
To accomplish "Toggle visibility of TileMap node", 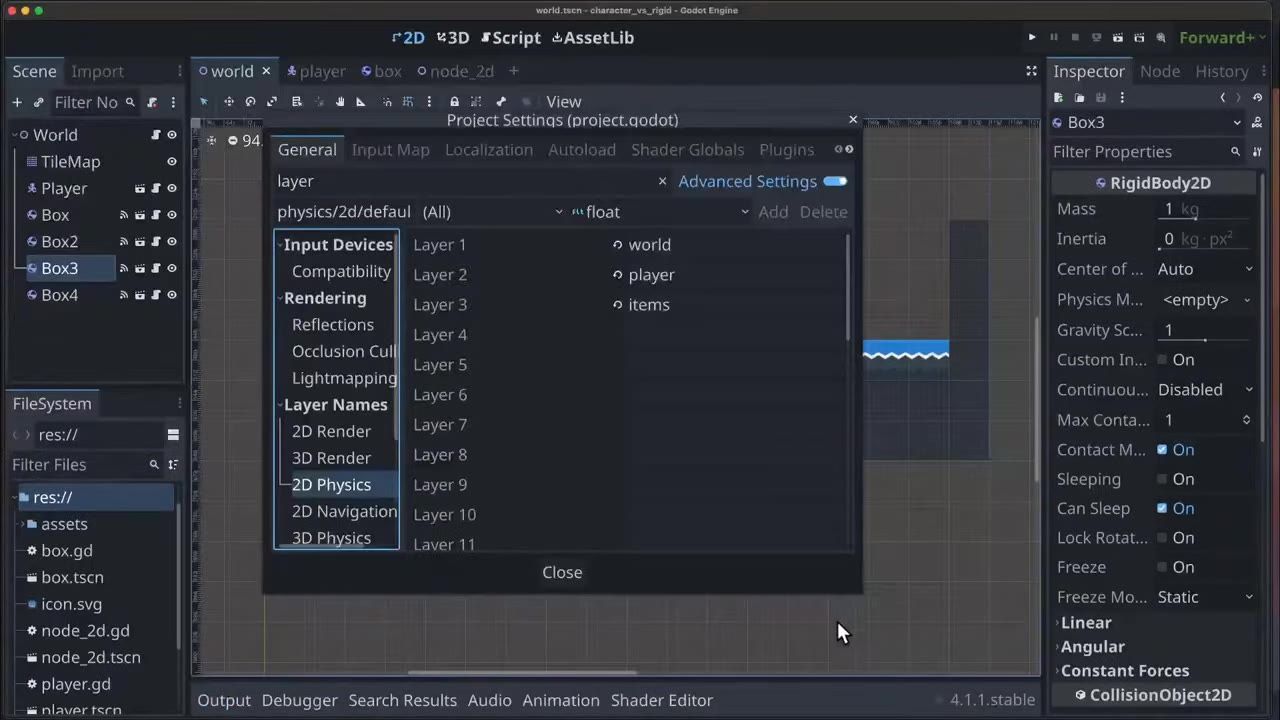I will coord(172,161).
